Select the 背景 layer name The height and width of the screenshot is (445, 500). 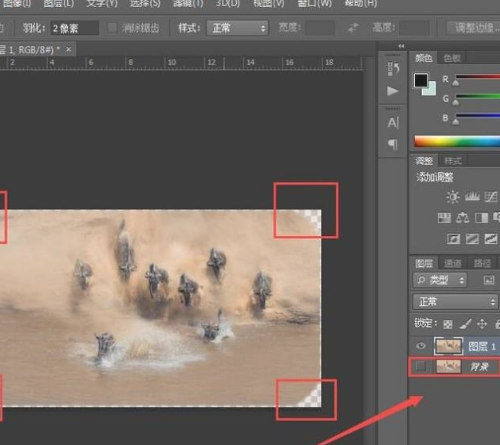click(x=479, y=367)
